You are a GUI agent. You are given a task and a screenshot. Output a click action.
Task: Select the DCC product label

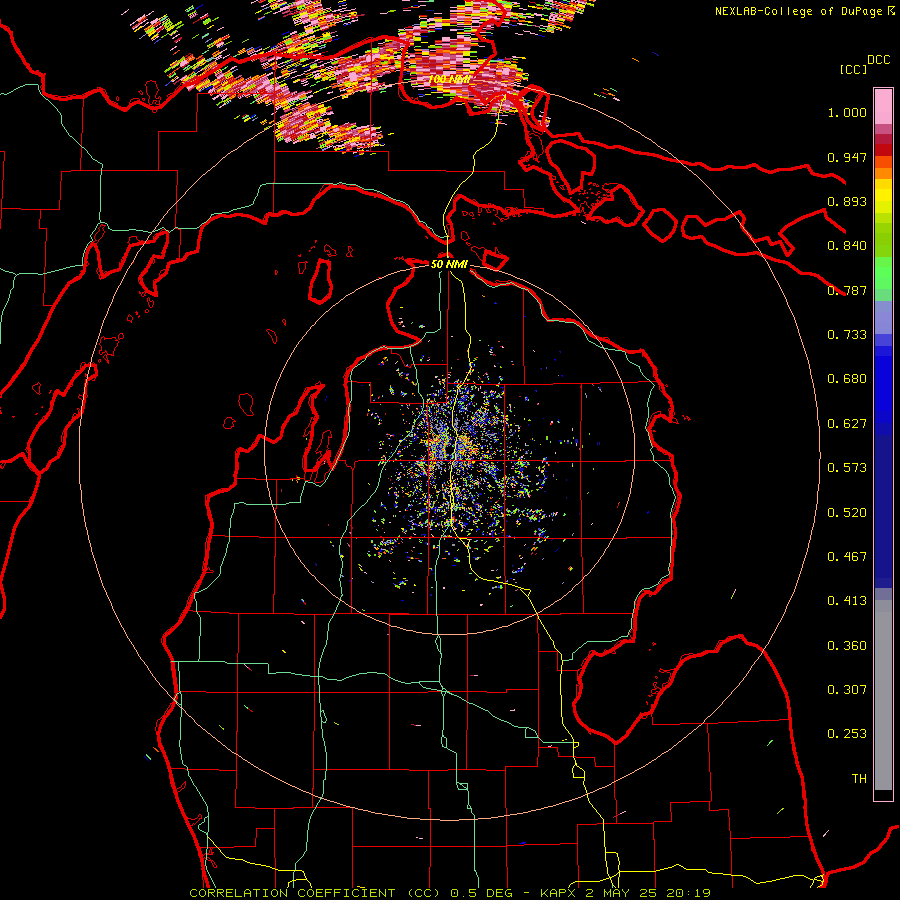879,59
